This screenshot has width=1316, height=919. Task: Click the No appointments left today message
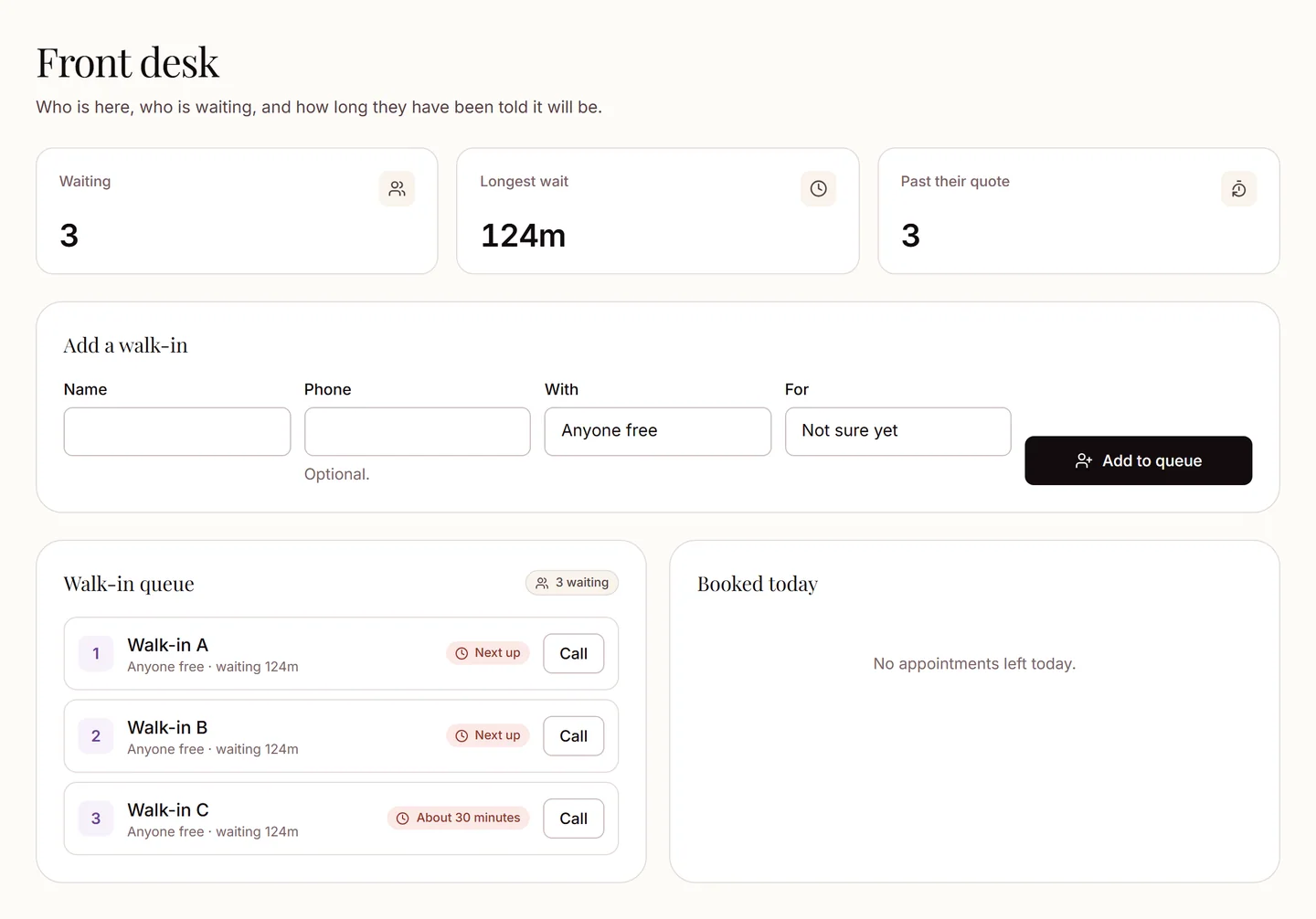(974, 664)
